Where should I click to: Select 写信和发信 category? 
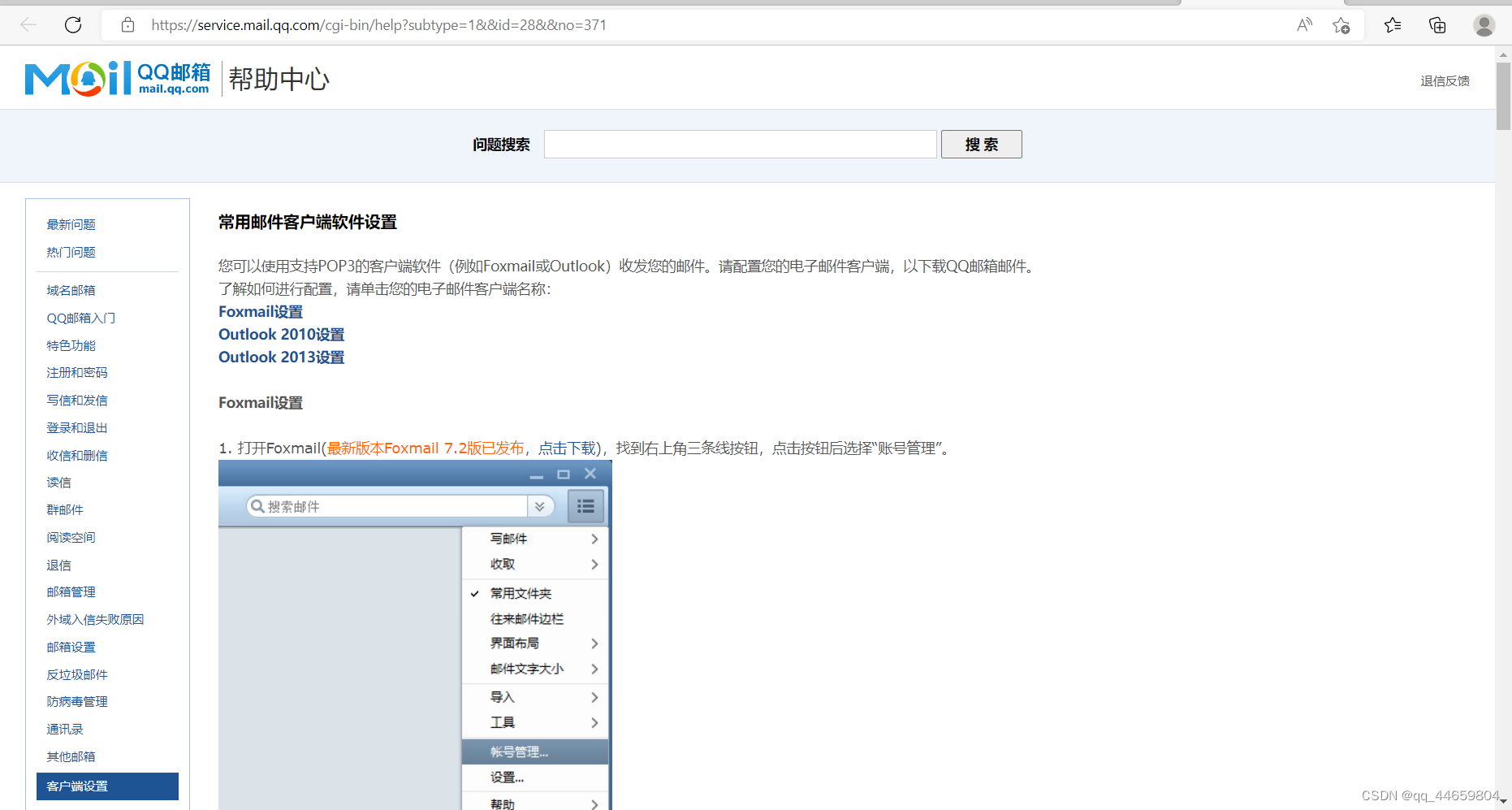(77, 400)
